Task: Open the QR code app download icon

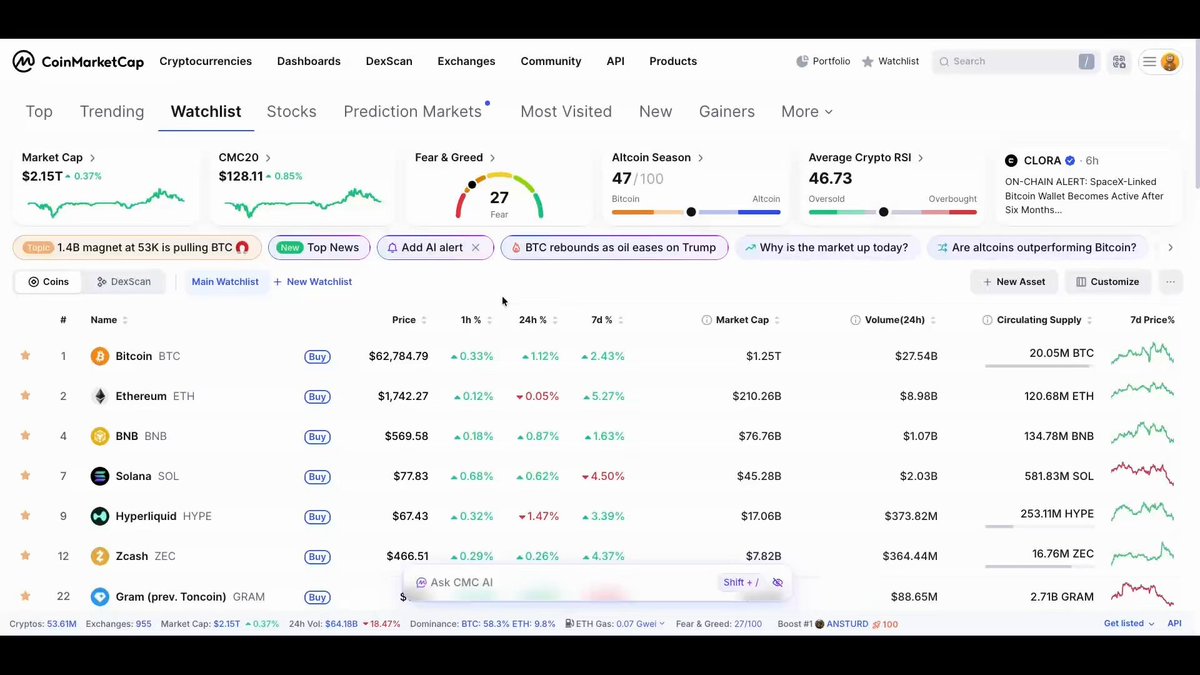Action: 1119,62
